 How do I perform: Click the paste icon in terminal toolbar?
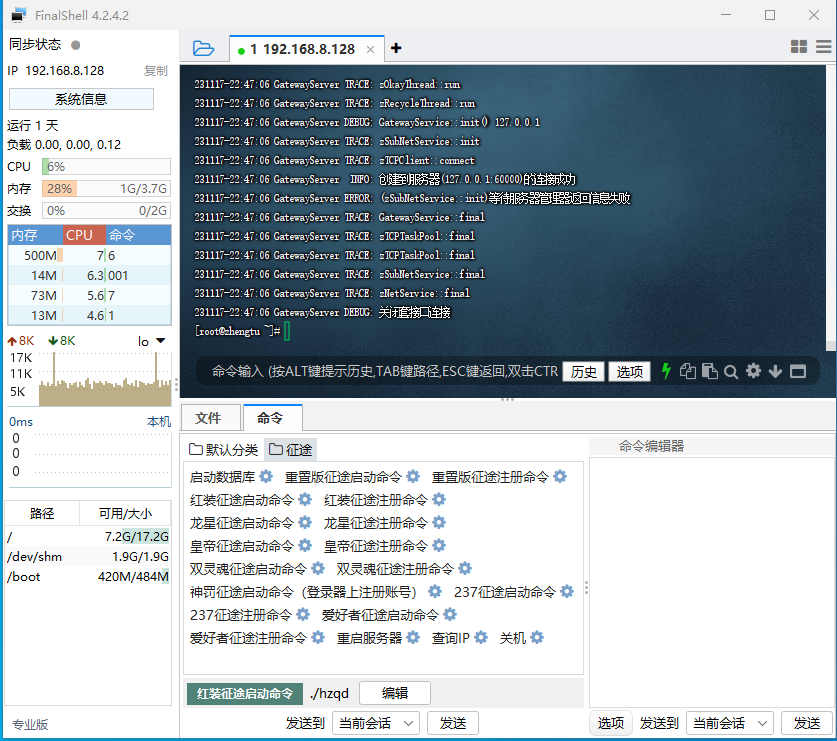pos(709,371)
